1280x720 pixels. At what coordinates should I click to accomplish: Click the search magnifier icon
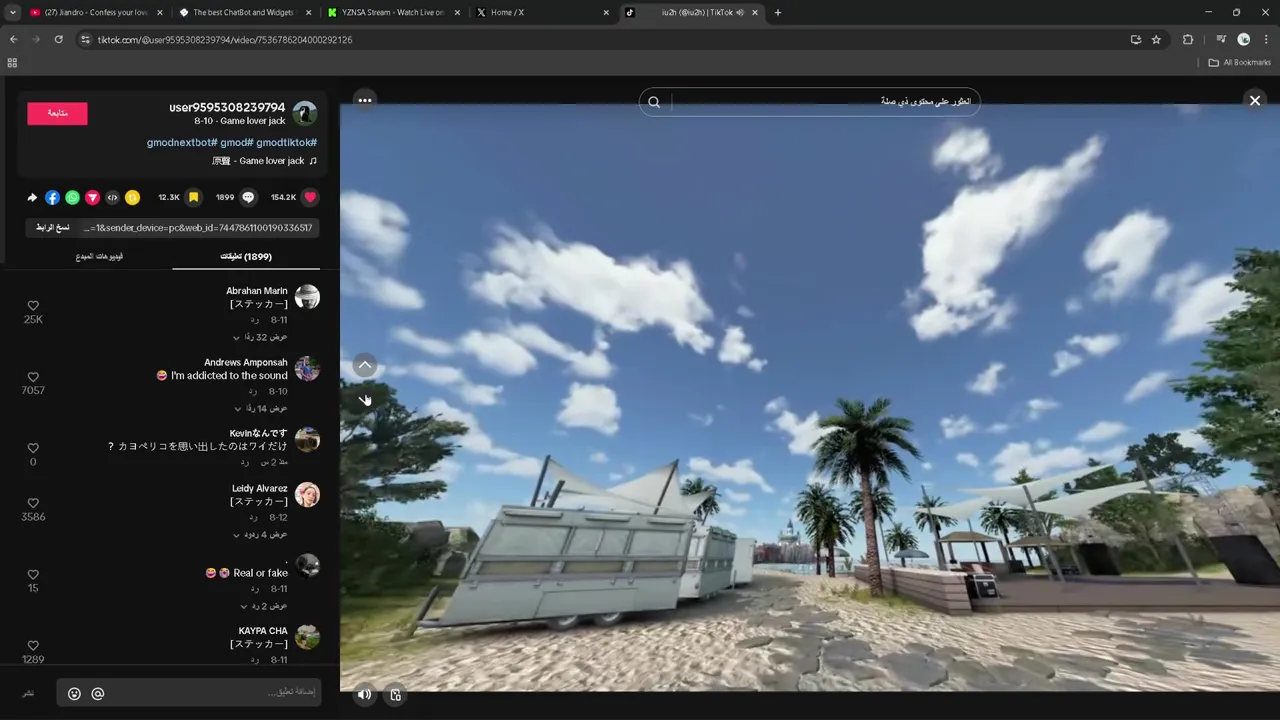(654, 102)
